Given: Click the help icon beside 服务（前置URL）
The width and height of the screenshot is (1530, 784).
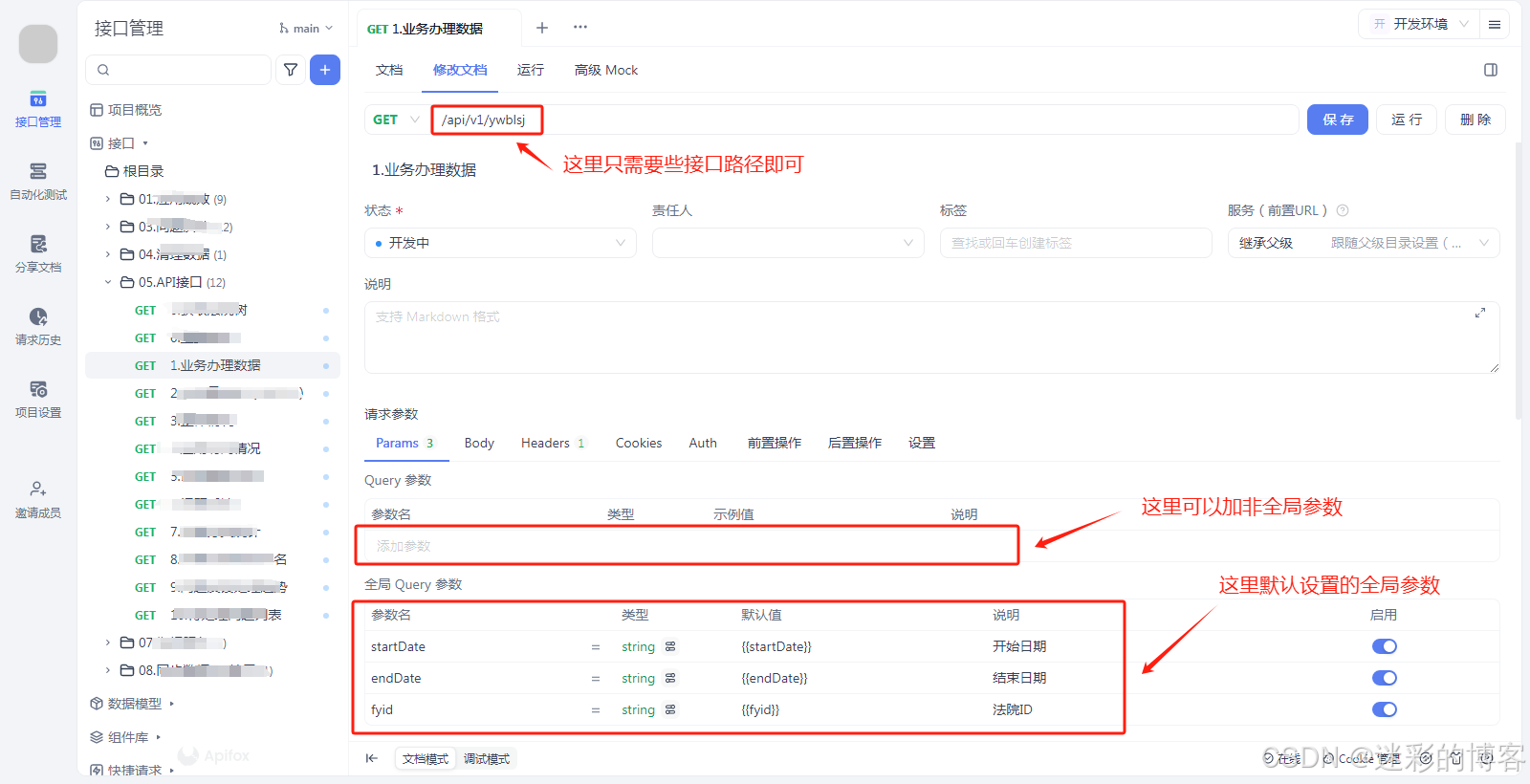Looking at the screenshot, I should click(1343, 210).
